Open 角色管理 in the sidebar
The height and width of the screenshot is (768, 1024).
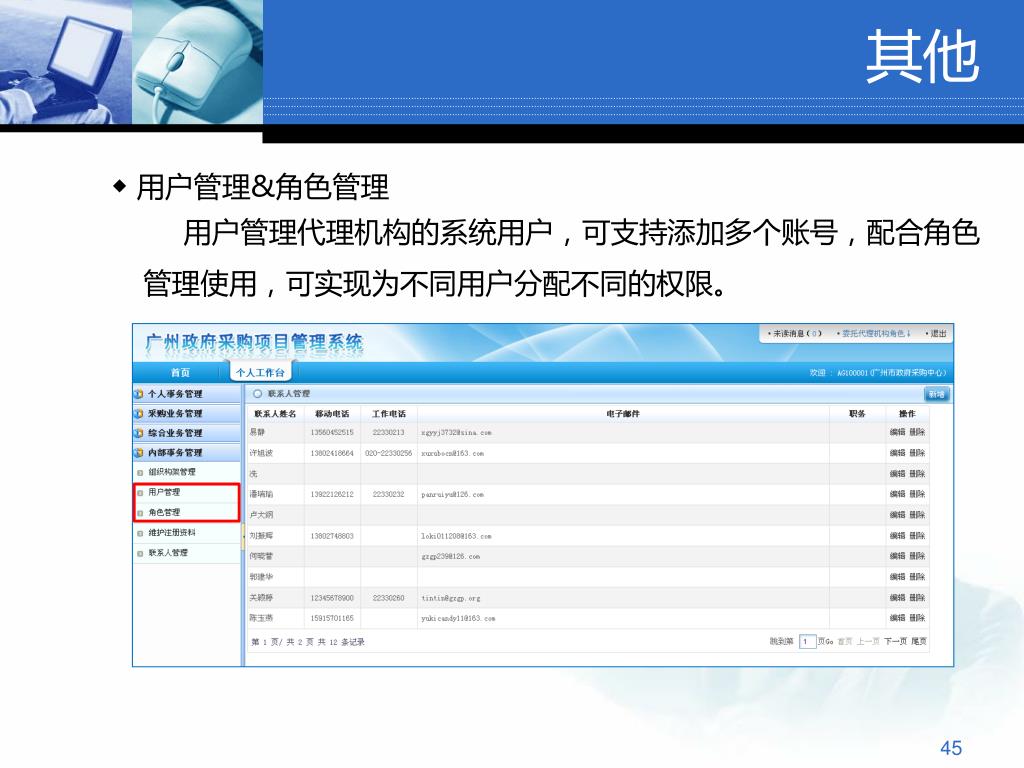coord(164,512)
